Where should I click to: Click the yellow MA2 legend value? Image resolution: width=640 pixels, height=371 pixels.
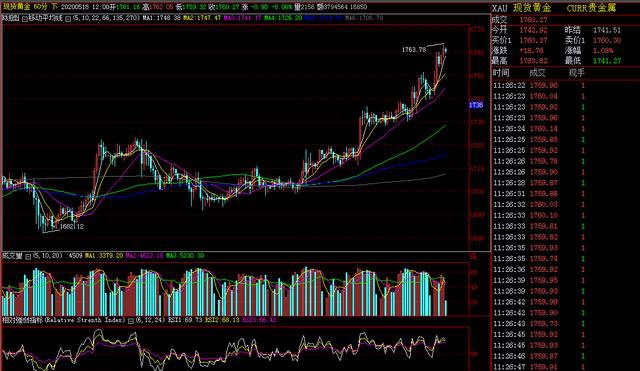click(x=202, y=18)
